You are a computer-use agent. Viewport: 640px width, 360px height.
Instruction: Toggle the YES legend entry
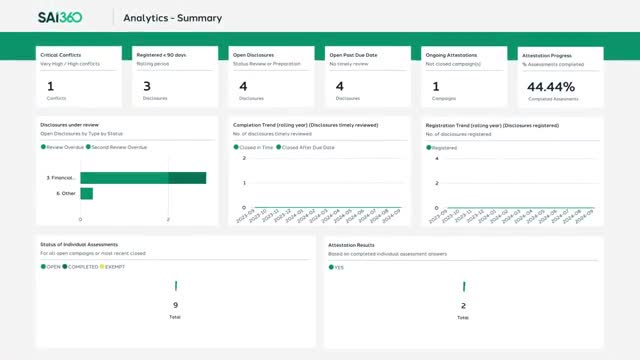click(336, 267)
